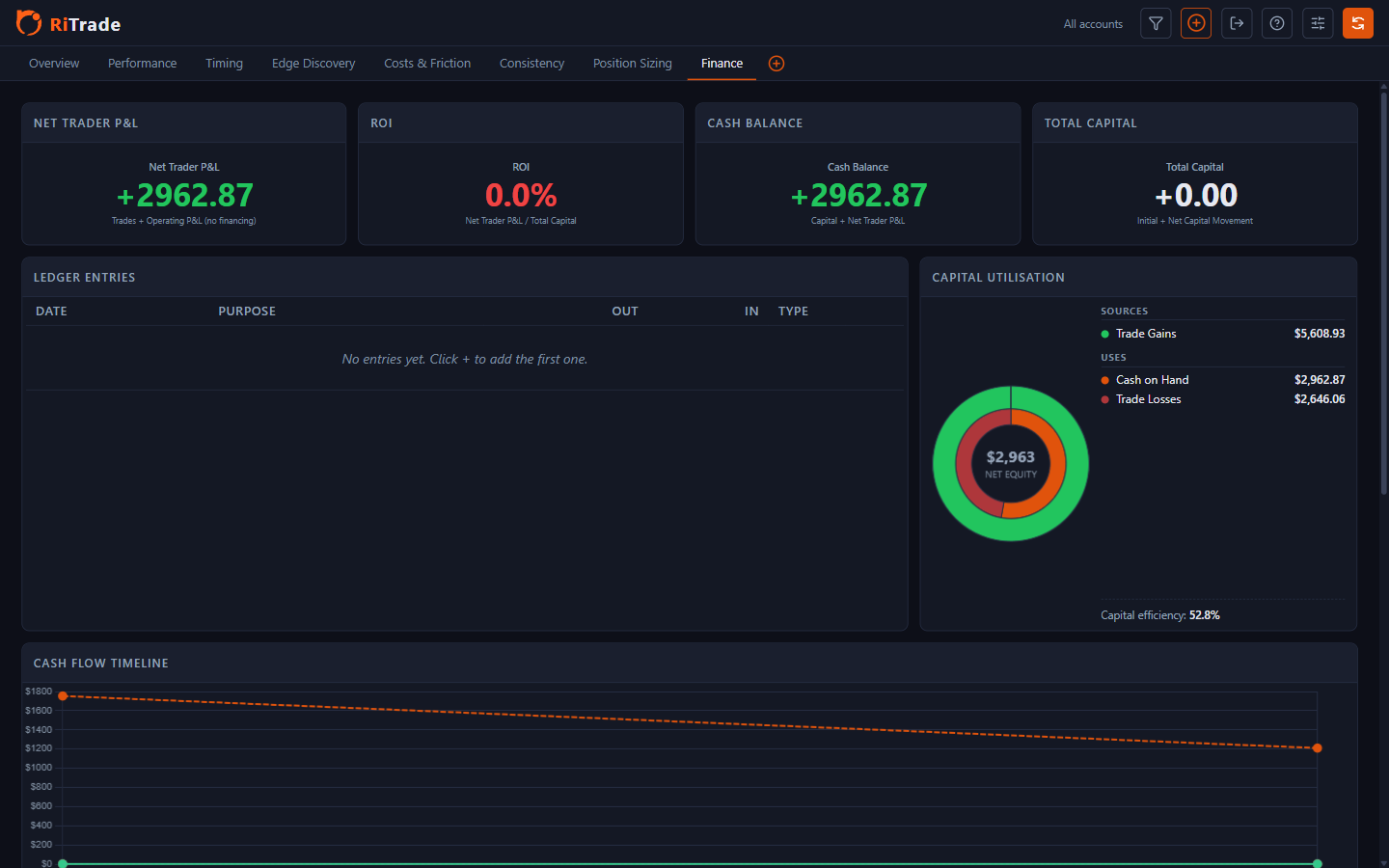Image resolution: width=1389 pixels, height=868 pixels.
Task: Click the 'No entries yet' ledger message
Action: 465,359
